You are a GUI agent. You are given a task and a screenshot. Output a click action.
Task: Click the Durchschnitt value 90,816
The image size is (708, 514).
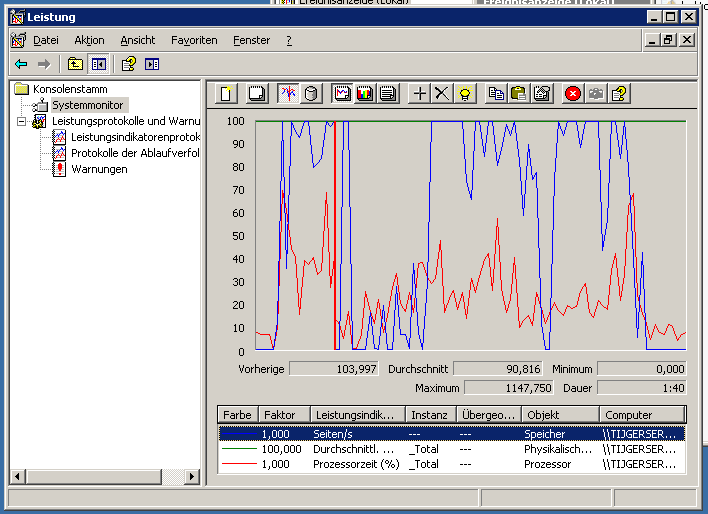point(498,369)
